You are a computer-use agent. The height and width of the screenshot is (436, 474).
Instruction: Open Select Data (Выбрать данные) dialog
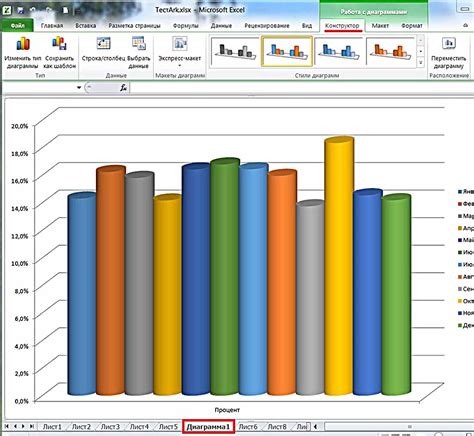[x=139, y=53]
